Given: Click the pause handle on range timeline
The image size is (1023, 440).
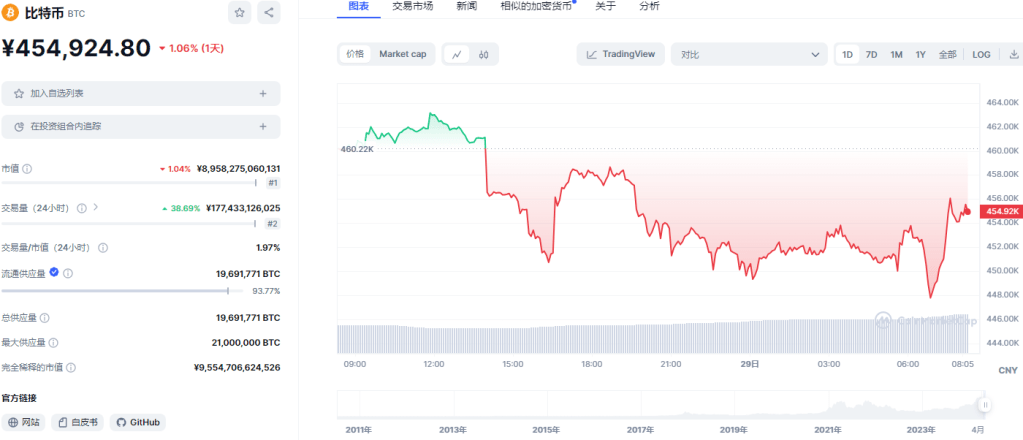Looking at the screenshot, I should tap(985, 405).
